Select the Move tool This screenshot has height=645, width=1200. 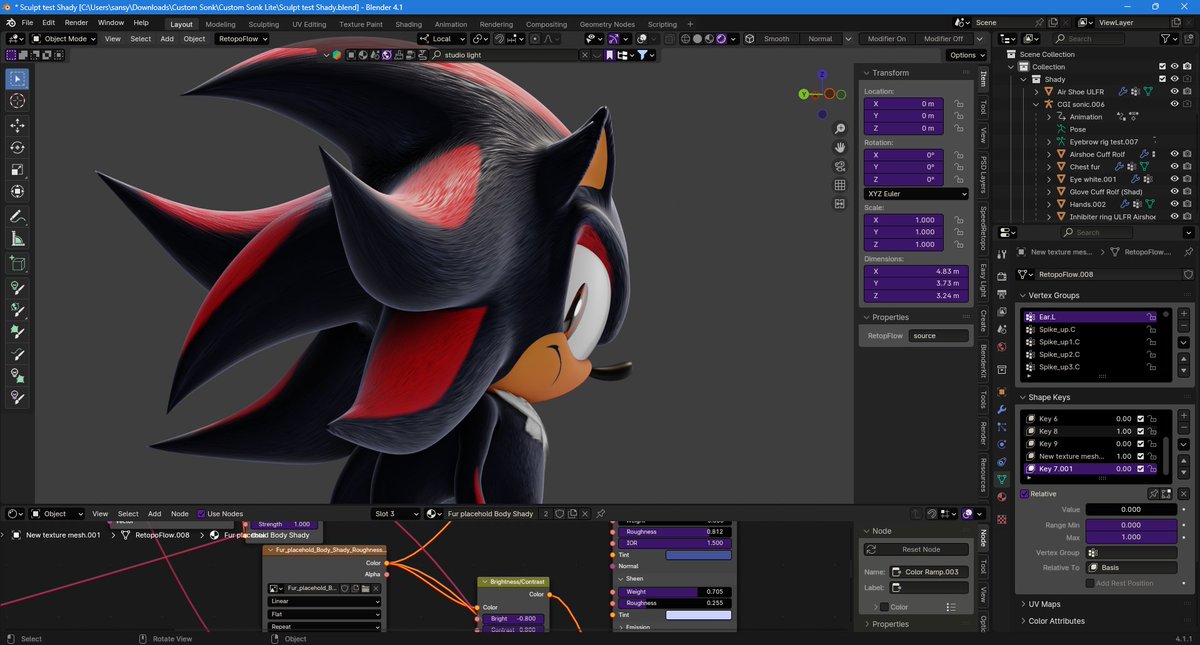(x=17, y=125)
